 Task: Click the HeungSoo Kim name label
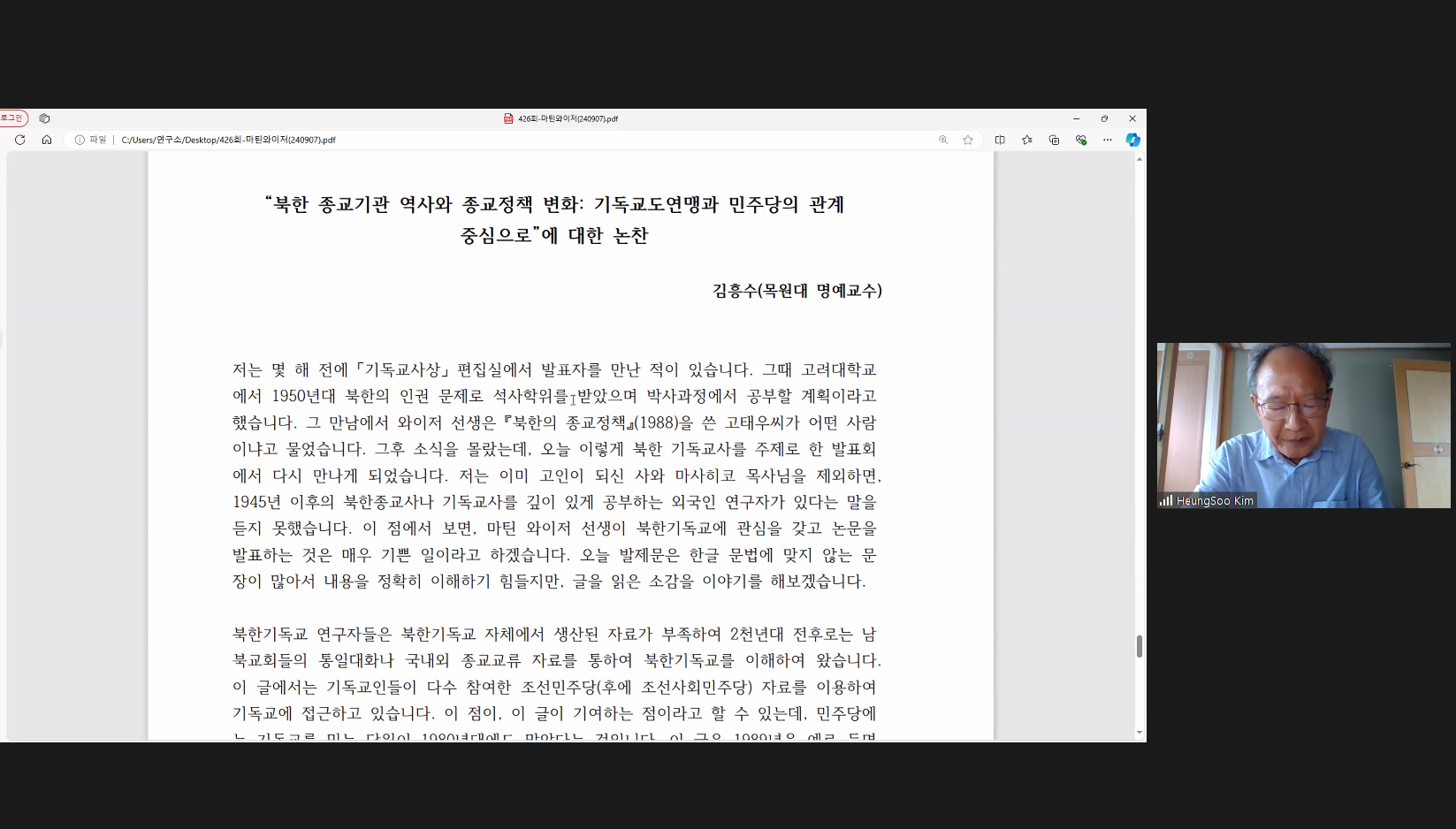point(1215,501)
